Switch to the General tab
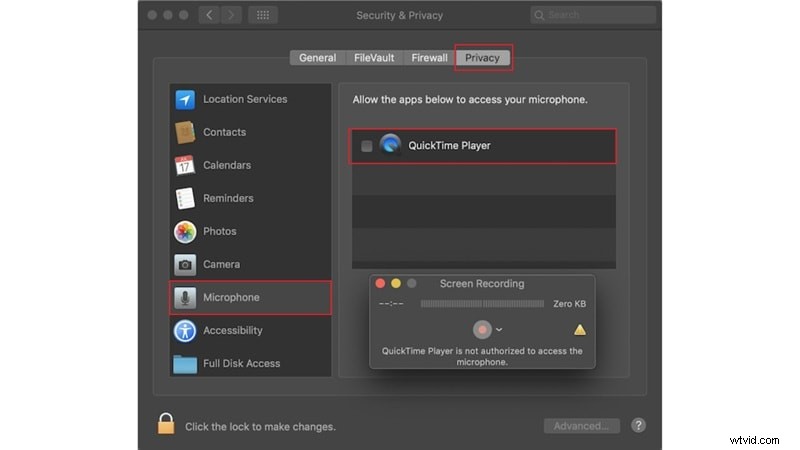 [317, 58]
